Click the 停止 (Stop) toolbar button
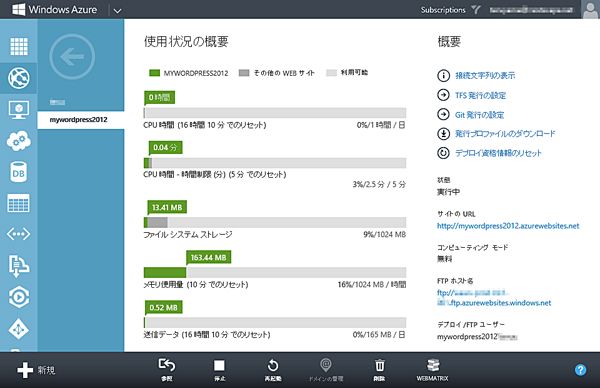 [219, 370]
